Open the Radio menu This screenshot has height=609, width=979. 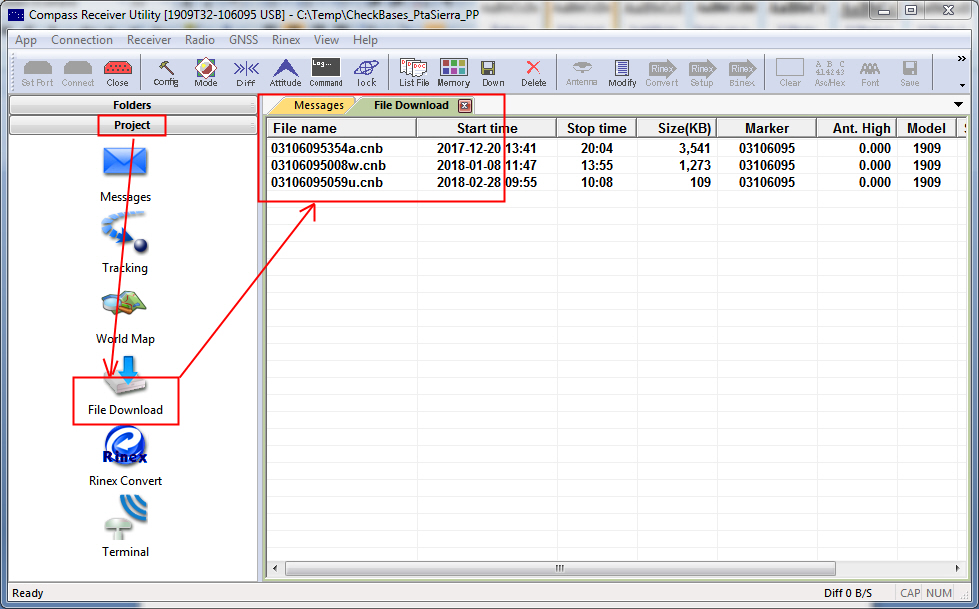point(200,40)
